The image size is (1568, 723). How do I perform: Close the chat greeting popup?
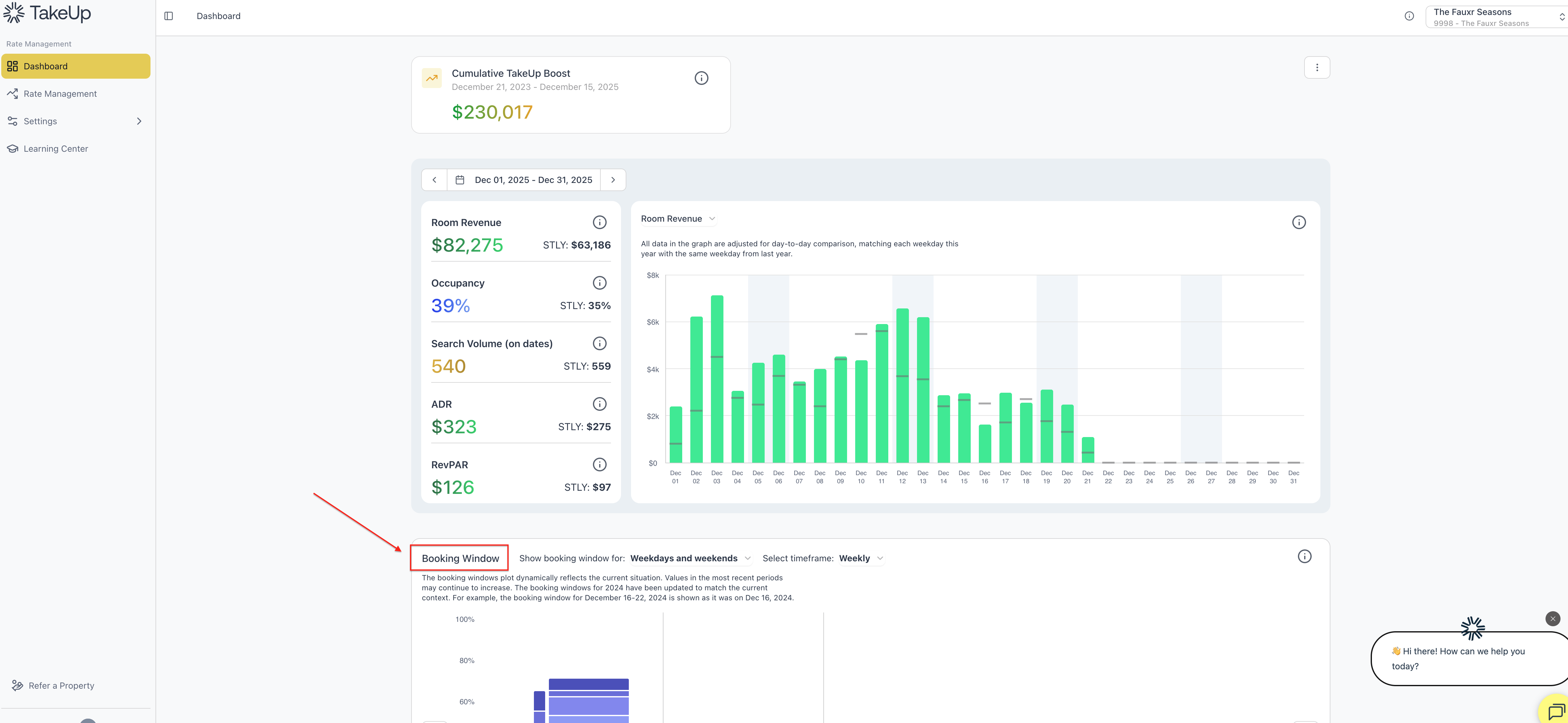point(1552,618)
